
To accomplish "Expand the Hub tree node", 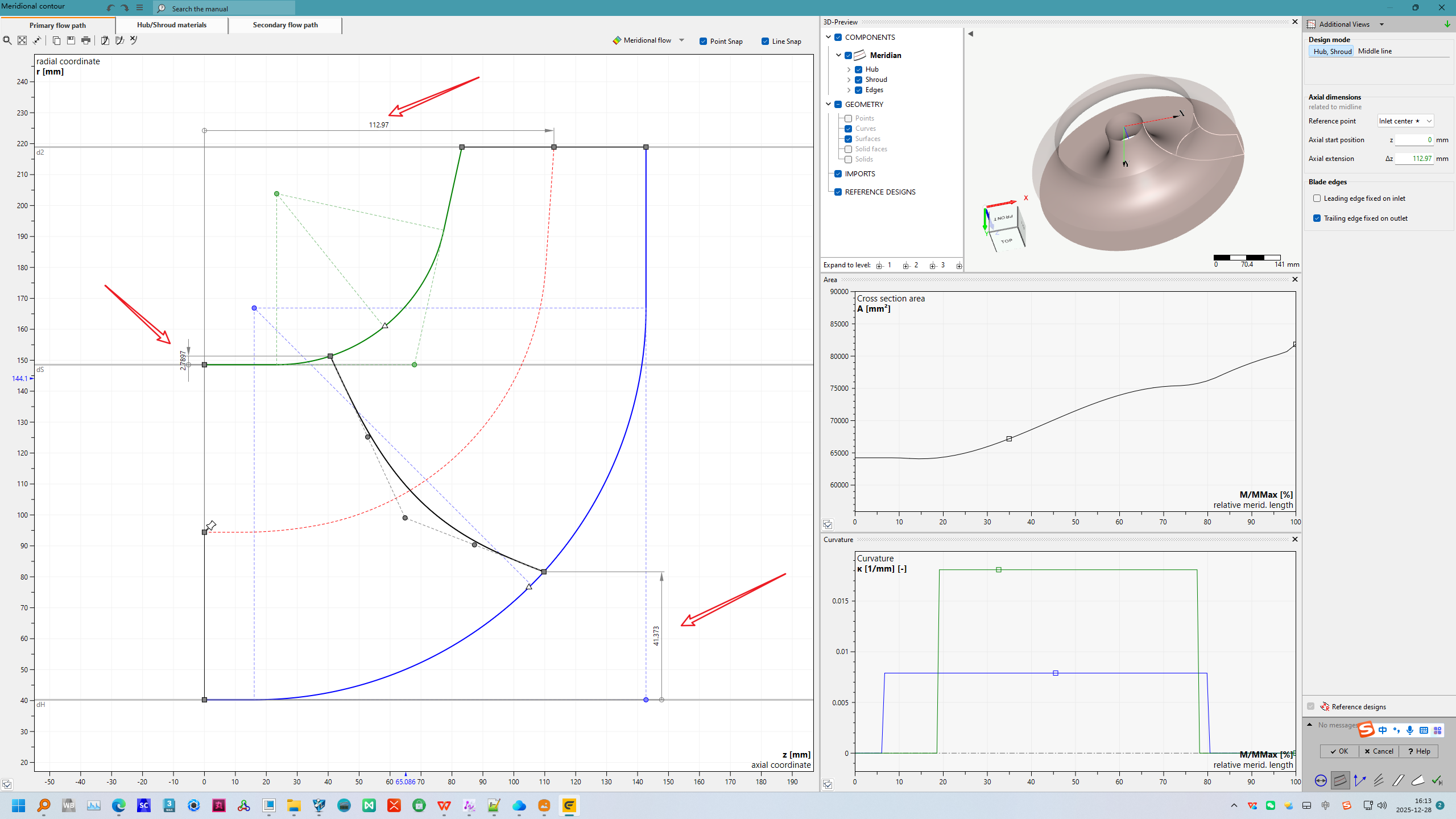I will [849, 69].
